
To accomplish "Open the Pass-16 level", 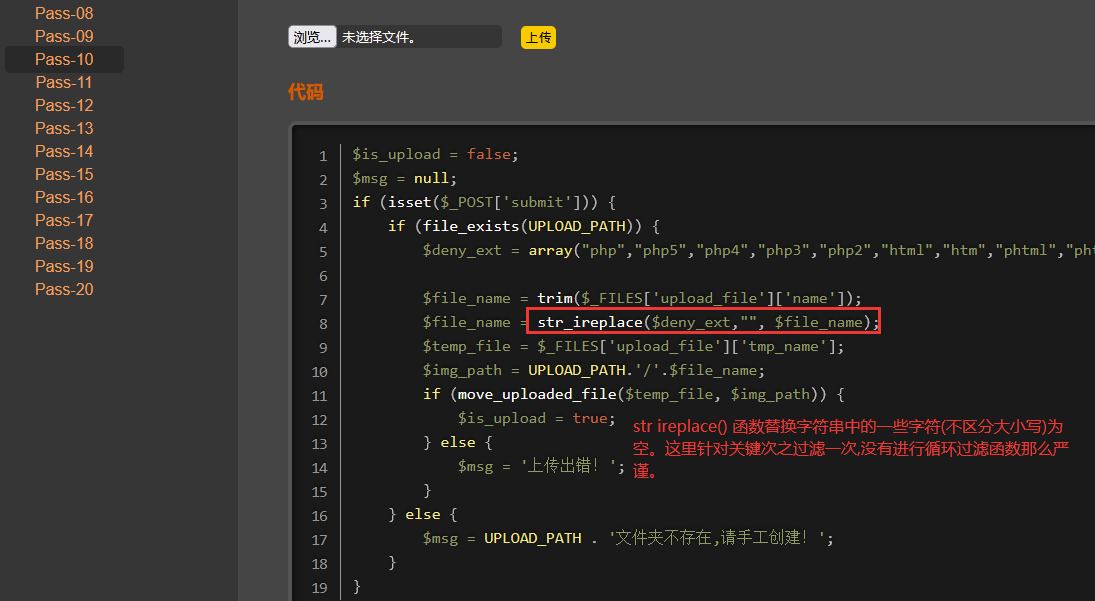I will pyautogui.click(x=64, y=198).
